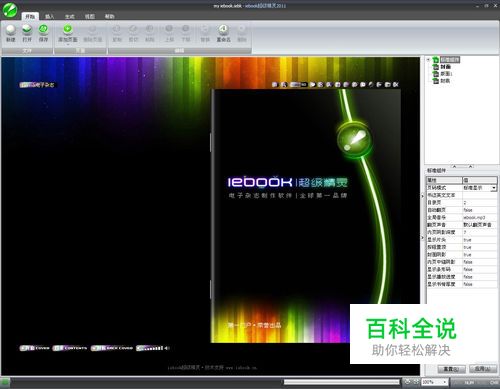Click the BACK COVER button in preview

click(112, 348)
